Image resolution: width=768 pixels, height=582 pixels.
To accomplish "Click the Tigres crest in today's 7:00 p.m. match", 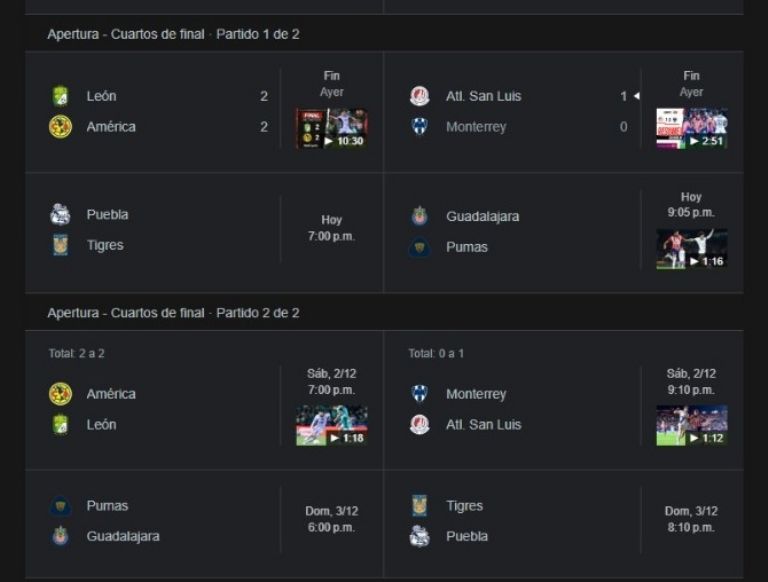I will click(x=61, y=245).
